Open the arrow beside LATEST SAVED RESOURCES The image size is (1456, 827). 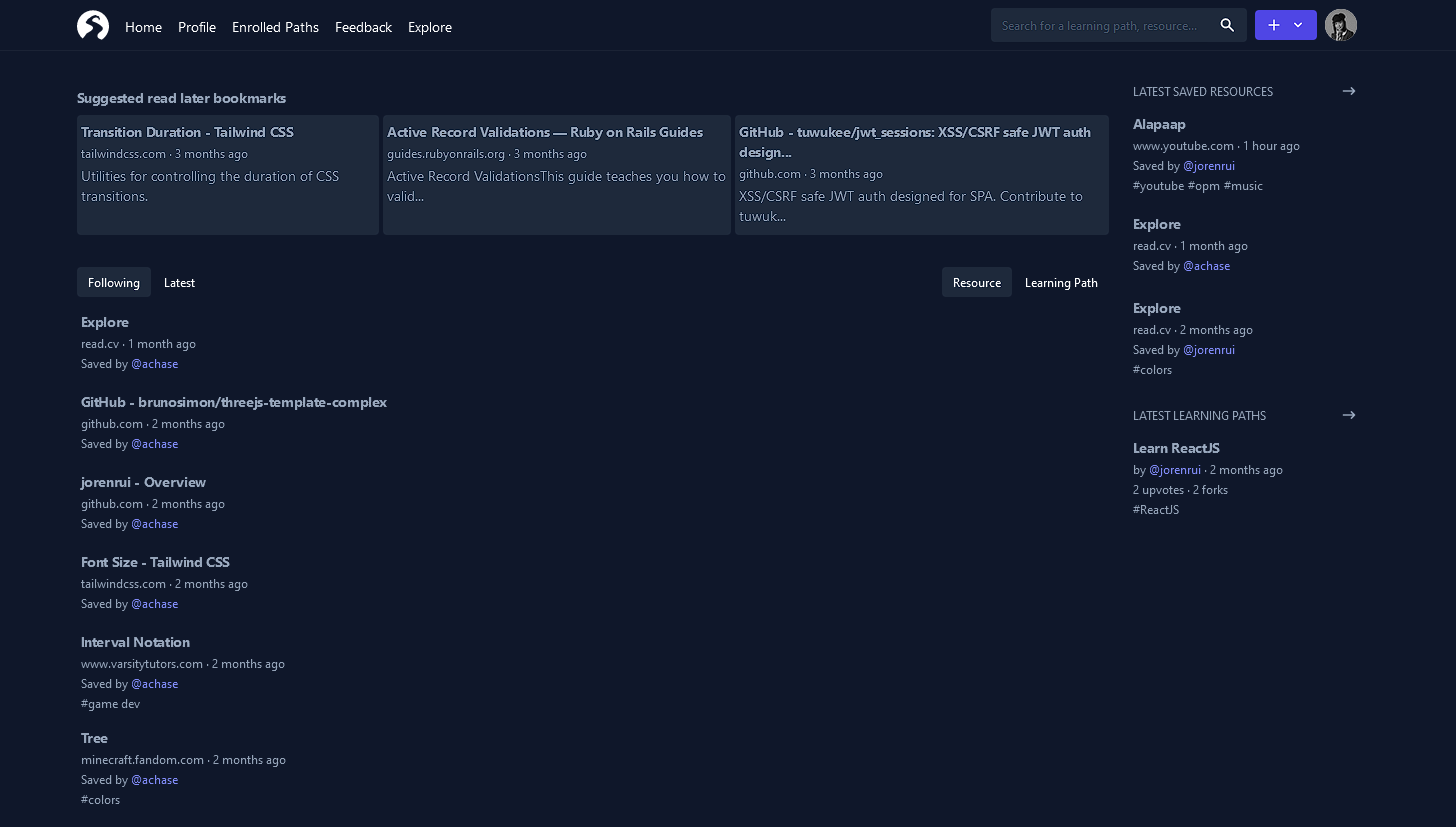[1348, 91]
